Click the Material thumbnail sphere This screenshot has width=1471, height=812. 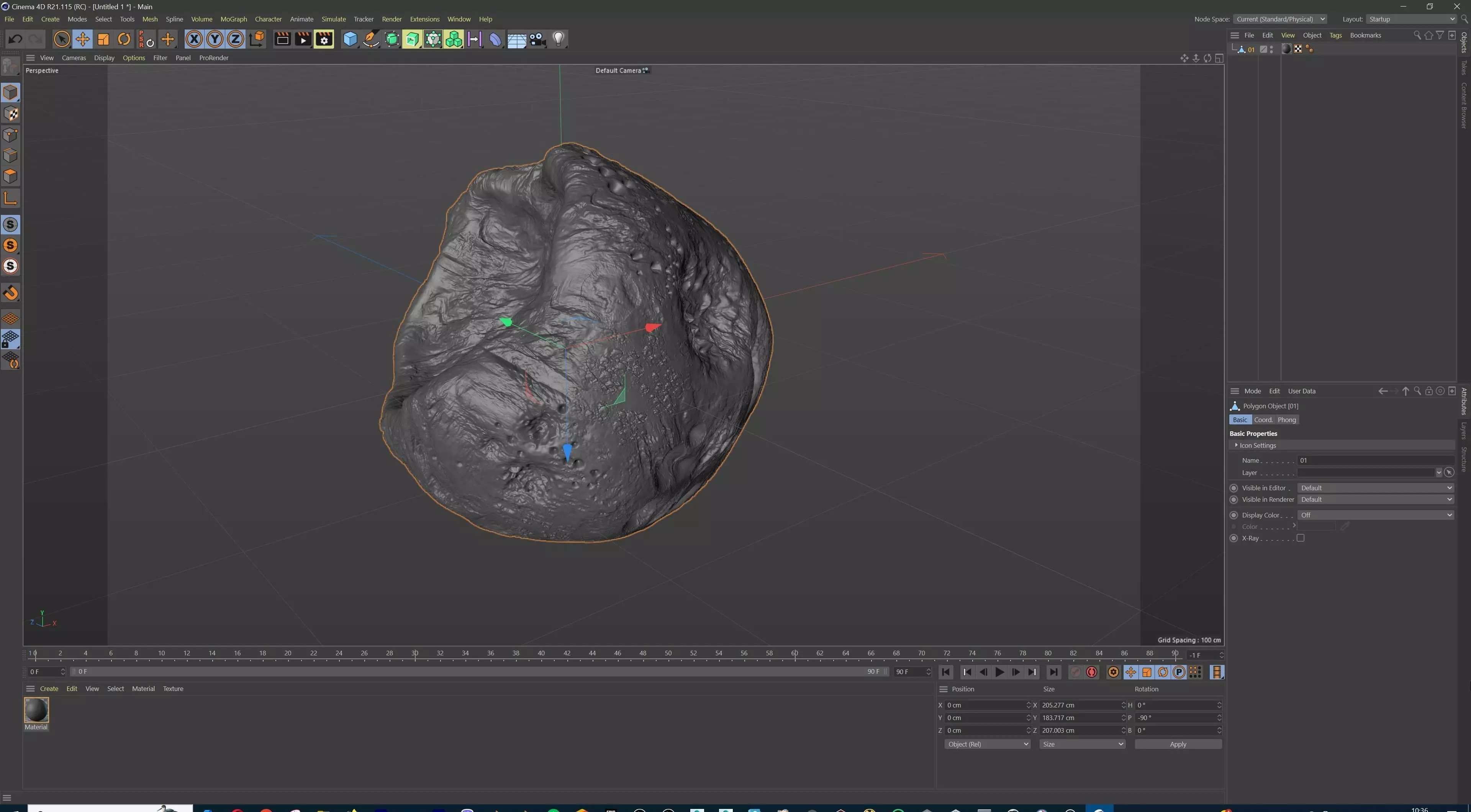(36, 710)
